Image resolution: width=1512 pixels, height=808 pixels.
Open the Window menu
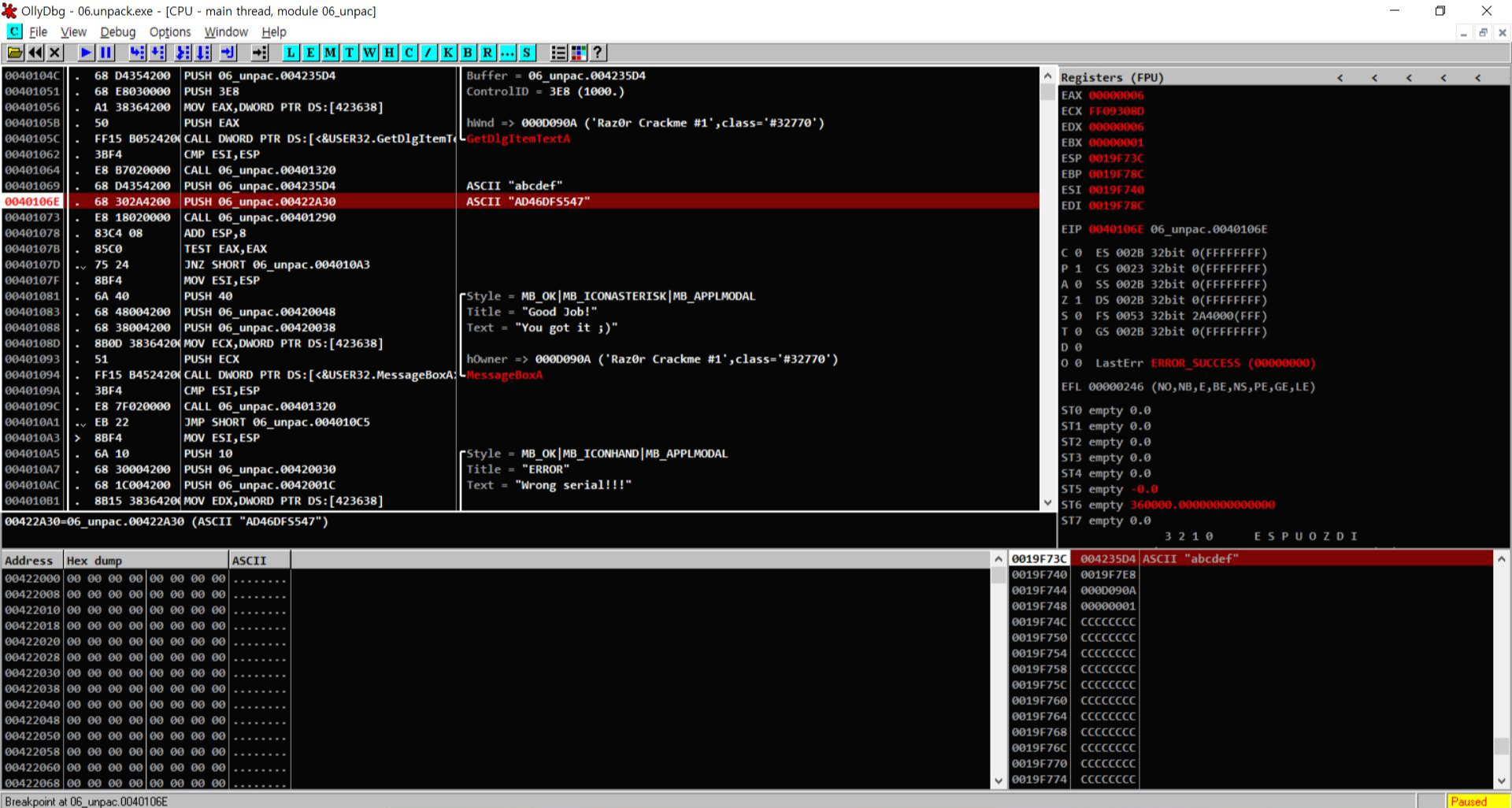click(x=226, y=32)
